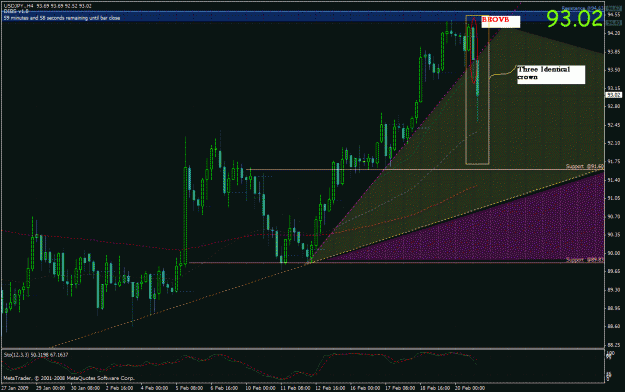This screenshot has width=625, height=392.
Task: Click the 2 Feb 16:00 time label
Action: [x=120, y=388]
